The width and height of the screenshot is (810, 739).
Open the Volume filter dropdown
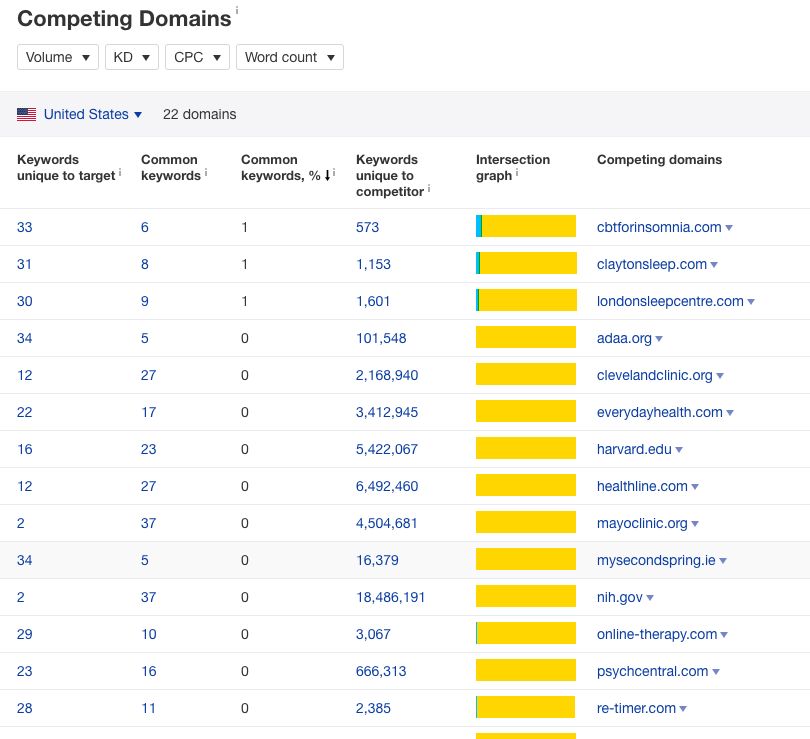(58, 57)
